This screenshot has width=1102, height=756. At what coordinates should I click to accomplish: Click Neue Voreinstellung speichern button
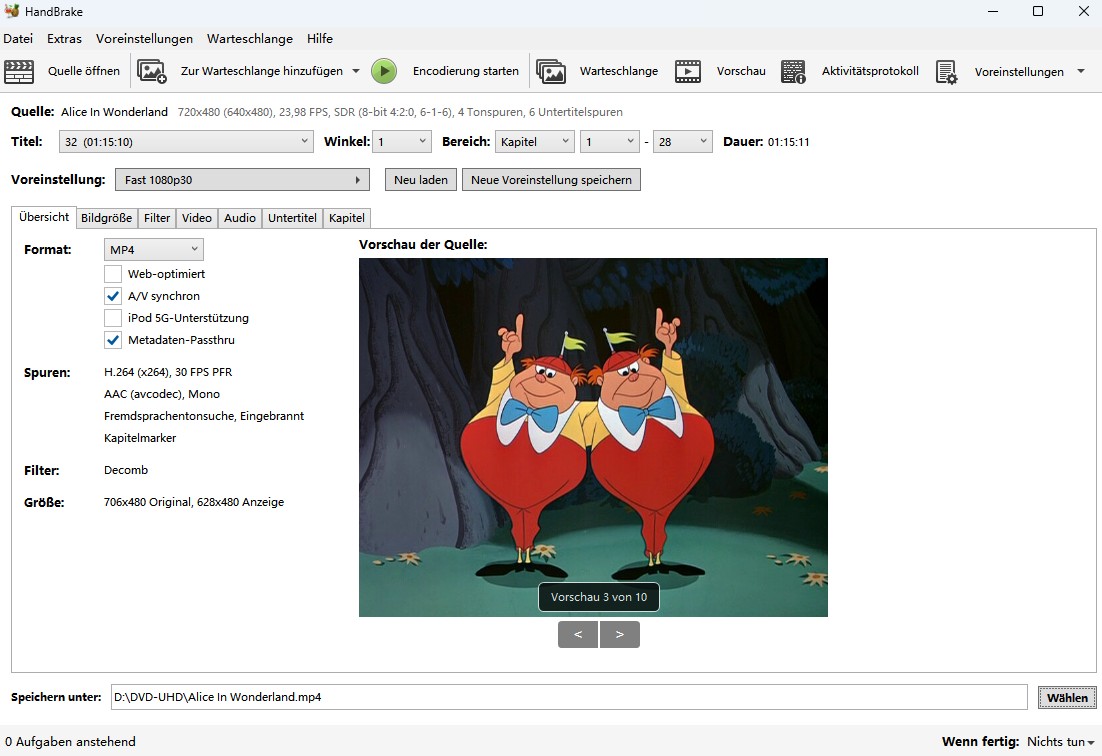click(x=551, y=180)
